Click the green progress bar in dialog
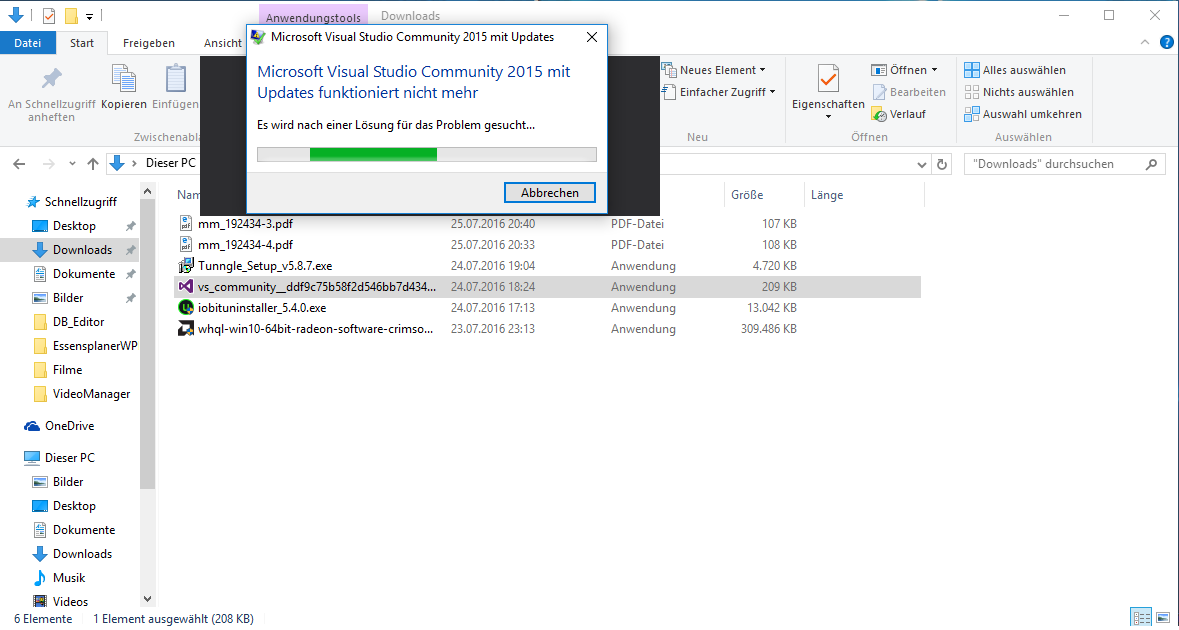The width and height of the screenshot is (1179, 630). tap(374, 154)
